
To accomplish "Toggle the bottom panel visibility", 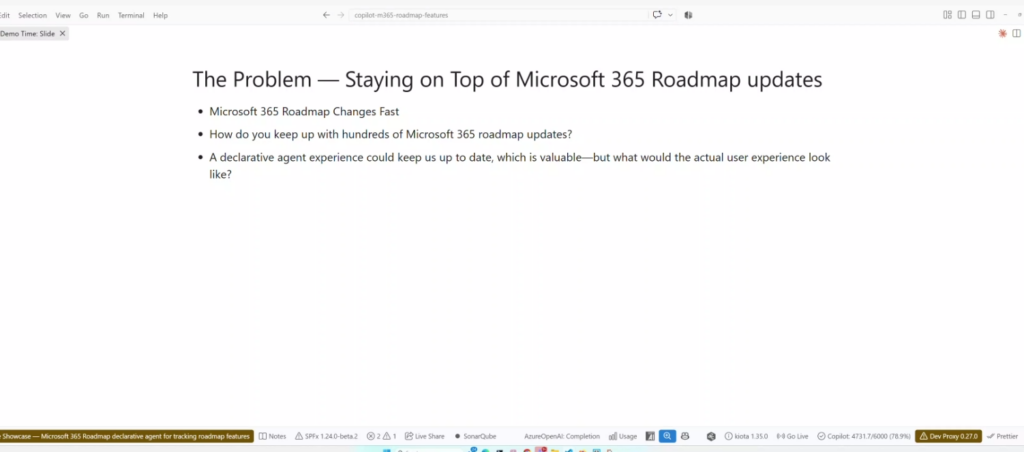I will [976, 15].
